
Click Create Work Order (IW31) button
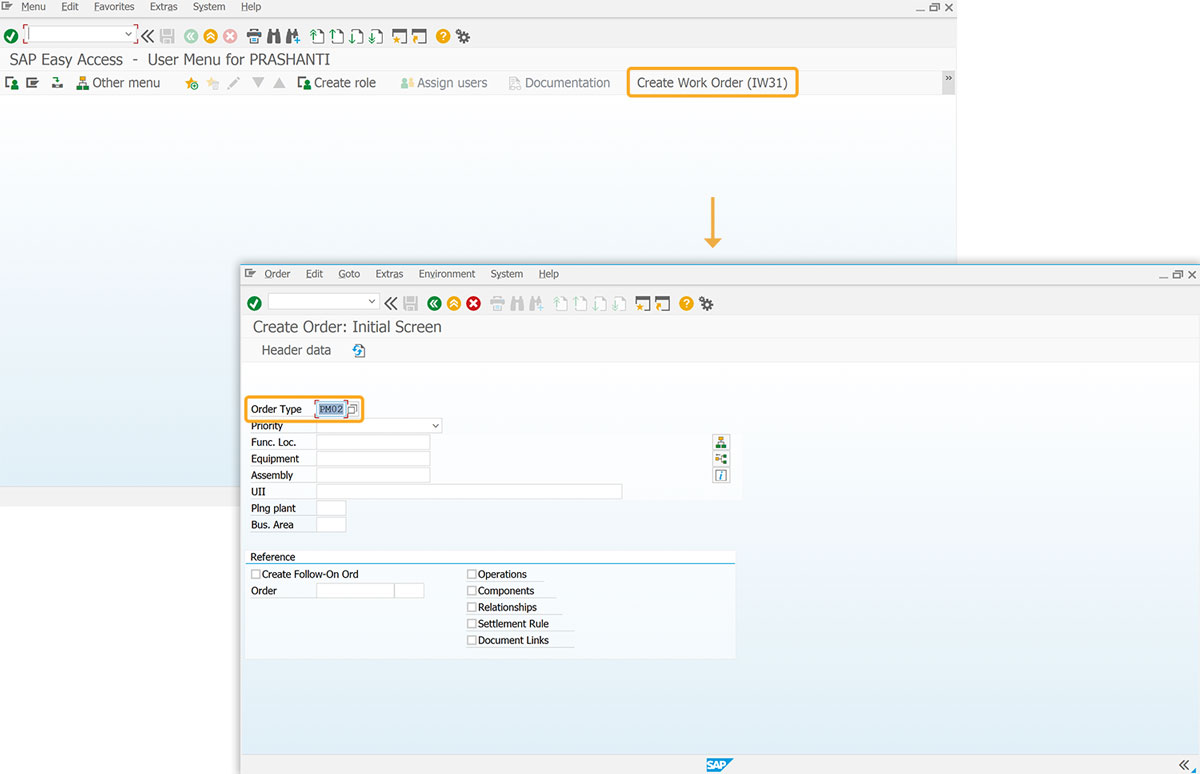(713, 82)
